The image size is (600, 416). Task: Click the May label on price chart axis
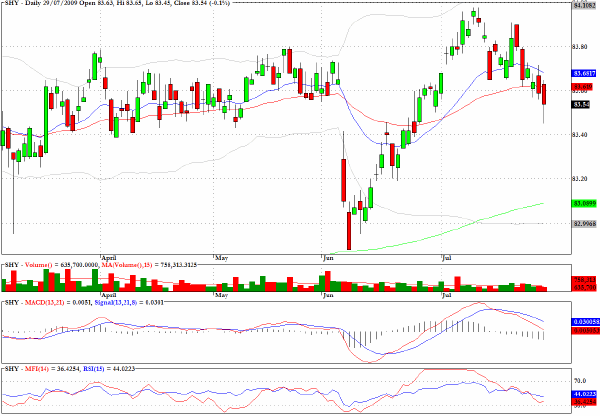point(222,258)
